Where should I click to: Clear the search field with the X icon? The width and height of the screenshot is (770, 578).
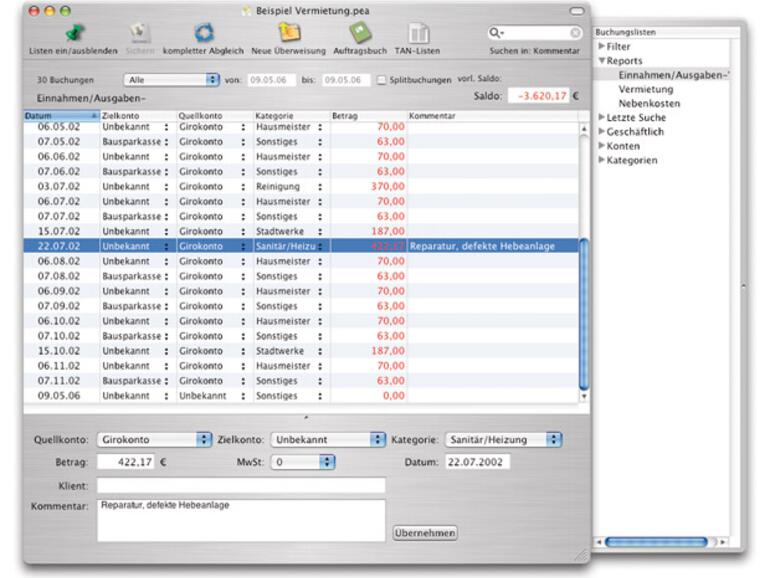[575, 33]
